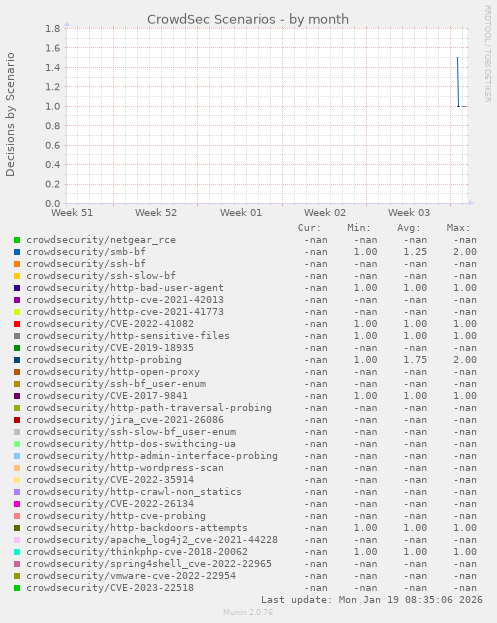Screen dimensions: 497x623
Task: Click the crowdsecurity/http-cve-2021-41773 legend entry
Action: click(x=125, y=312)
